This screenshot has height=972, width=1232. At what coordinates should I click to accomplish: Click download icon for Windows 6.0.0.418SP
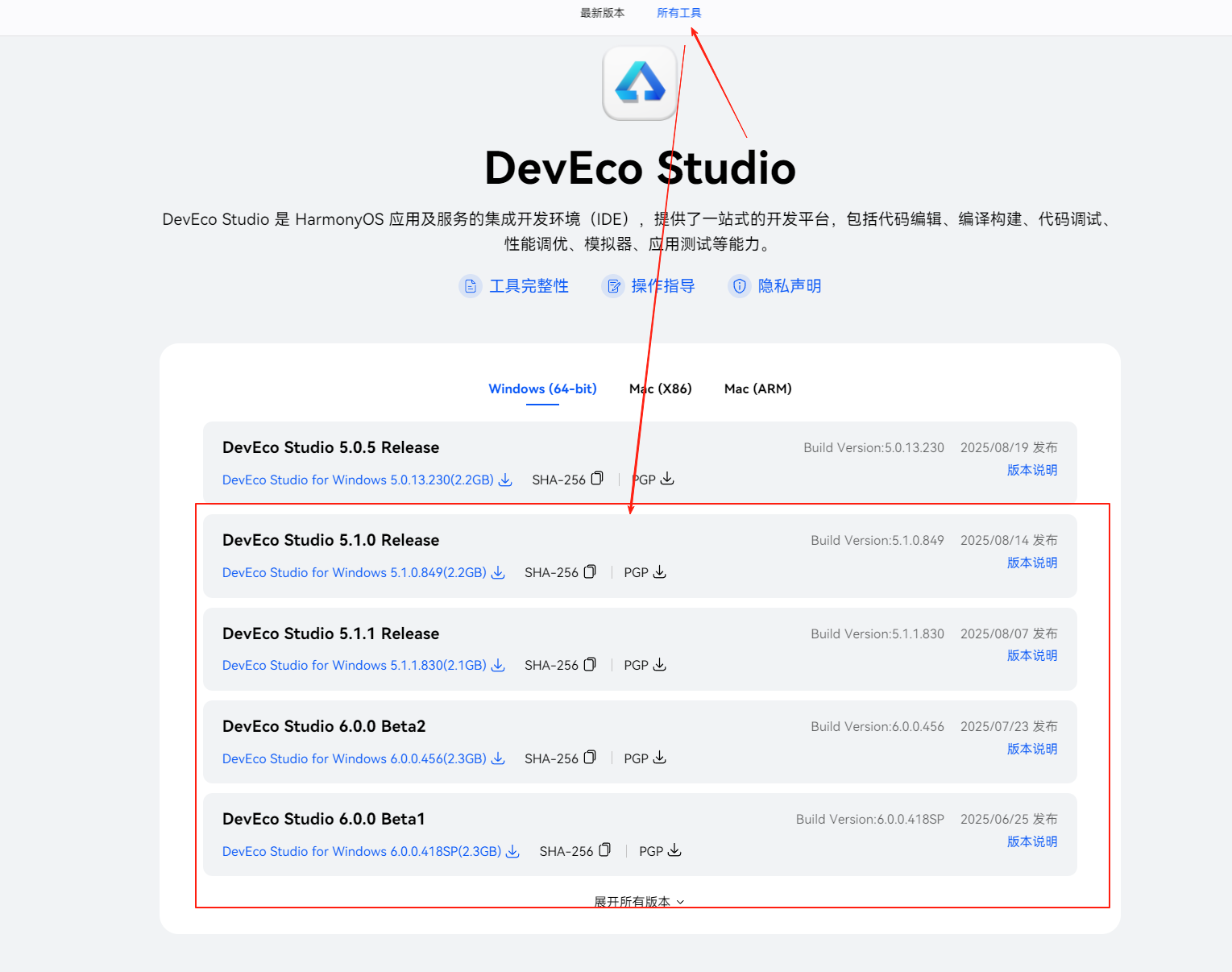(512, 851)
